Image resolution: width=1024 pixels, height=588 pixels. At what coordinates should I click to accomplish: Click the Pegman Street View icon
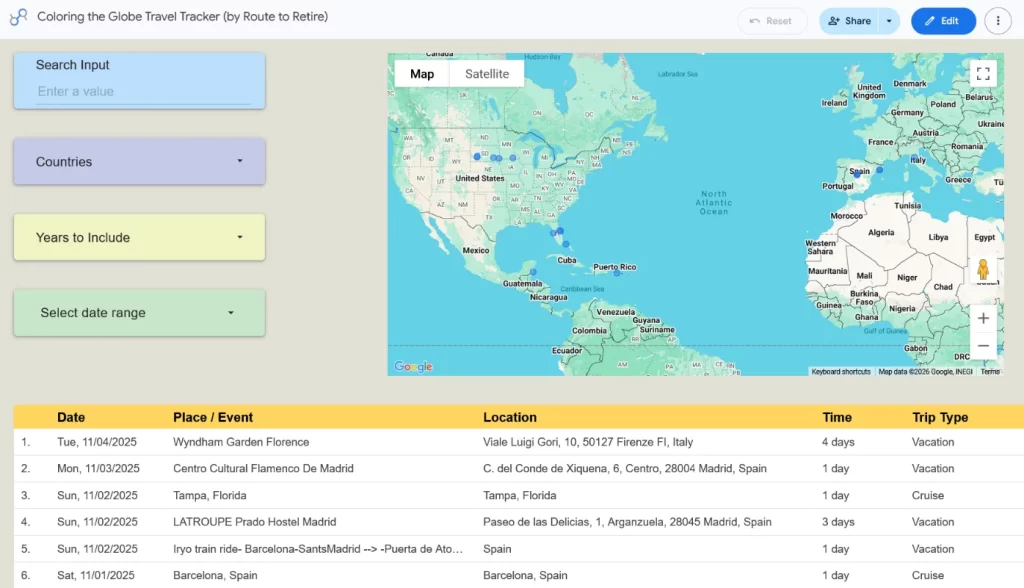(x=983, y=269)
